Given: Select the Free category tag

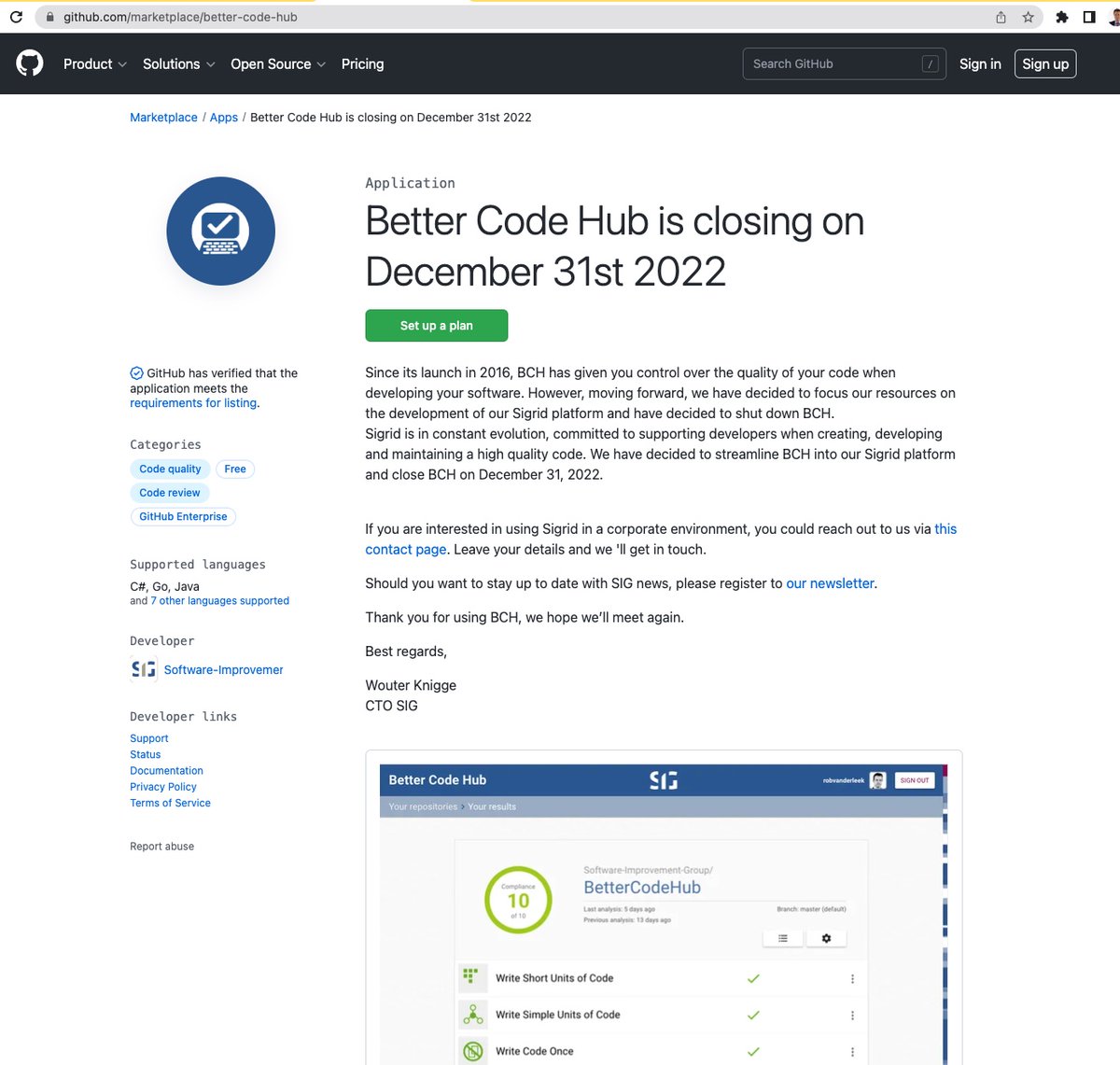Looking at the screenshot, I should (x=235, y=469).
